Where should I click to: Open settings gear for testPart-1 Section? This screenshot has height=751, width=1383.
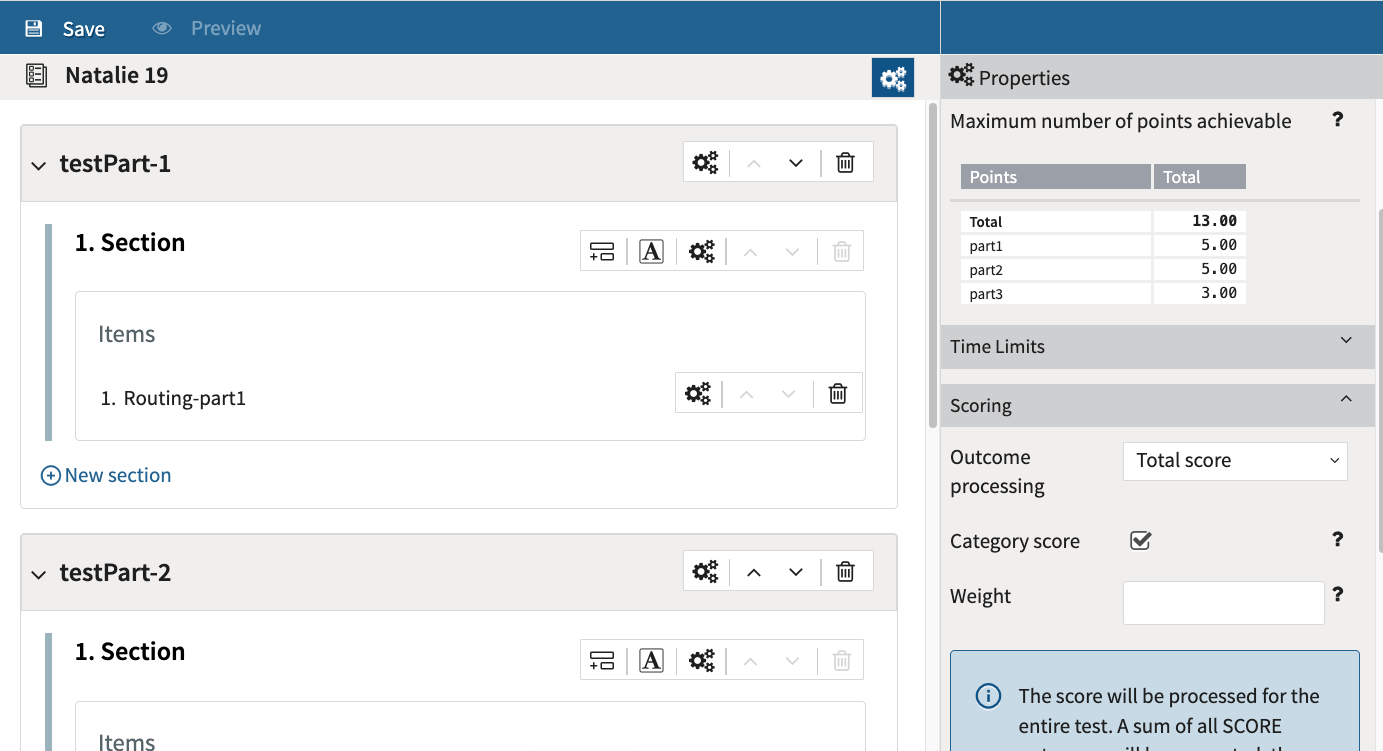coord(701,250)
